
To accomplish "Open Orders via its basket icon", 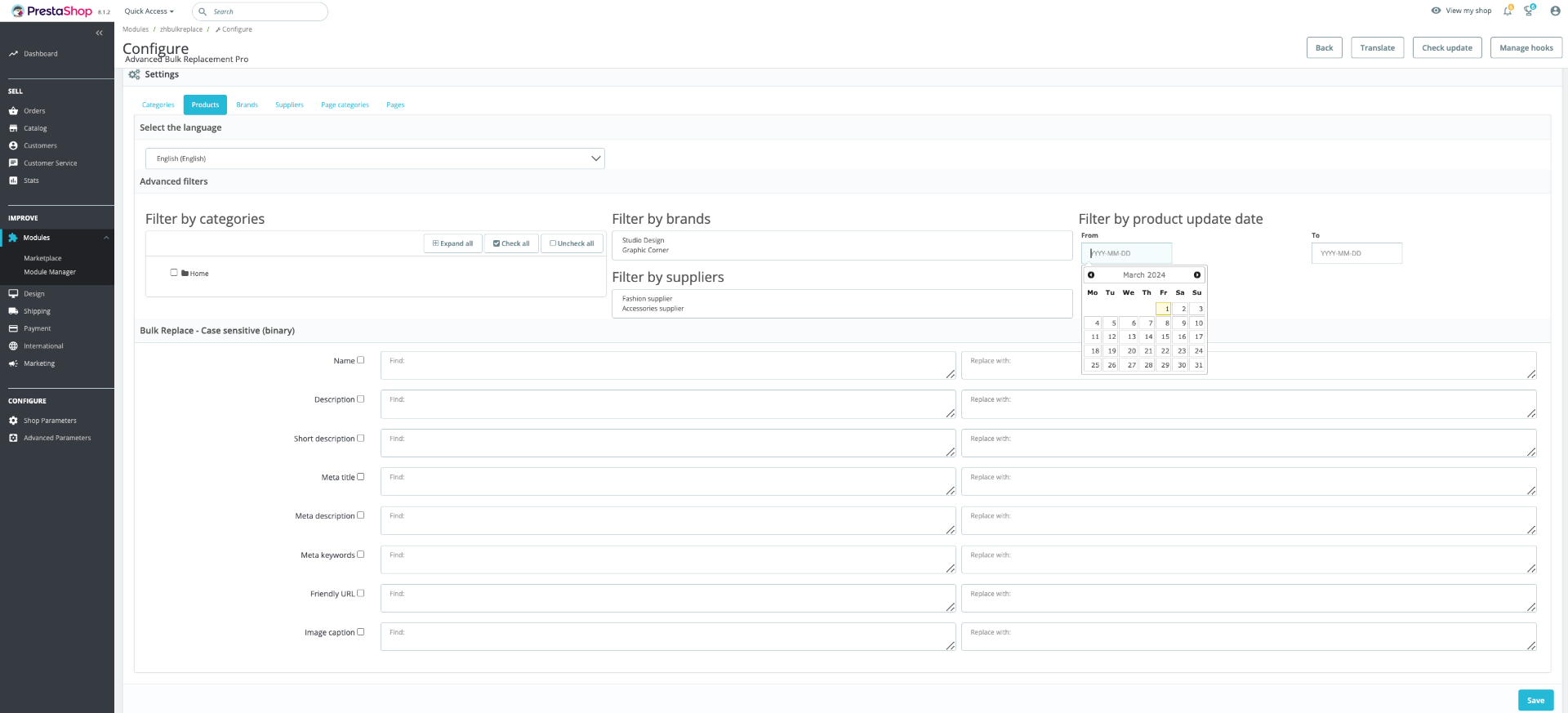I will coord(13,111).
